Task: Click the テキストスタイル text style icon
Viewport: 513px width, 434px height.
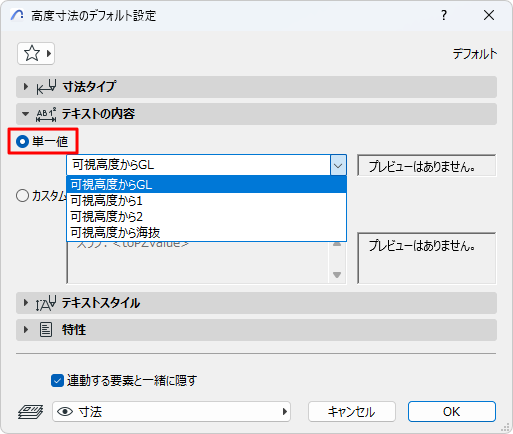Action: tap(46, 303)
